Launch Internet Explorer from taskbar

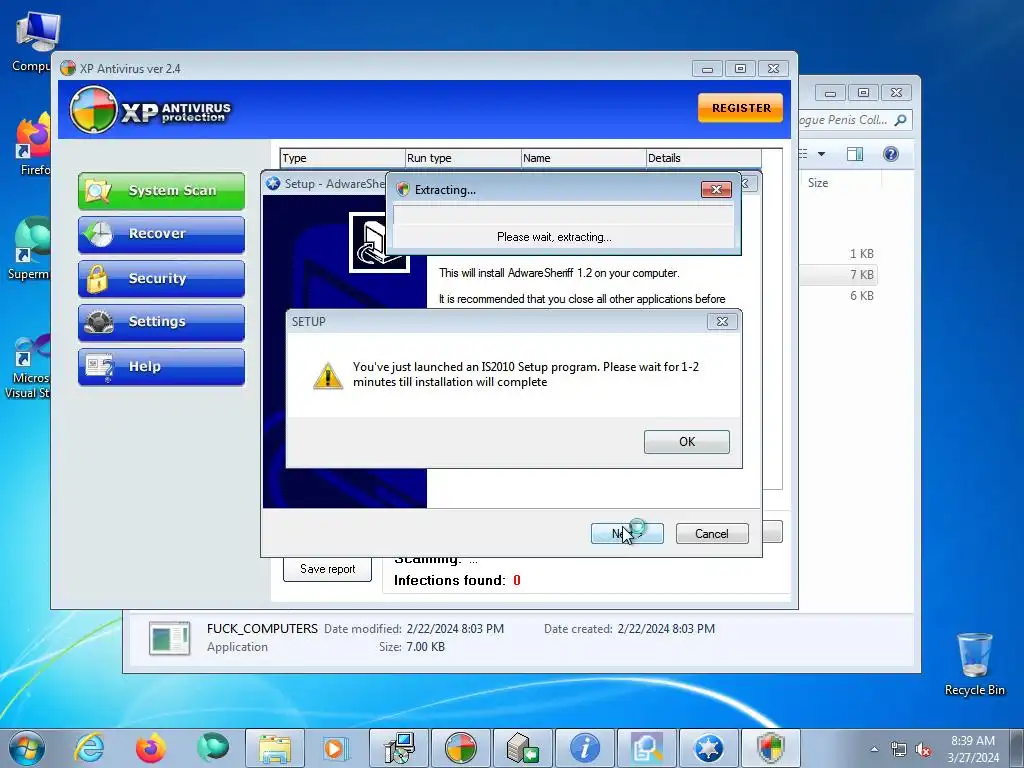coord(89,748)
